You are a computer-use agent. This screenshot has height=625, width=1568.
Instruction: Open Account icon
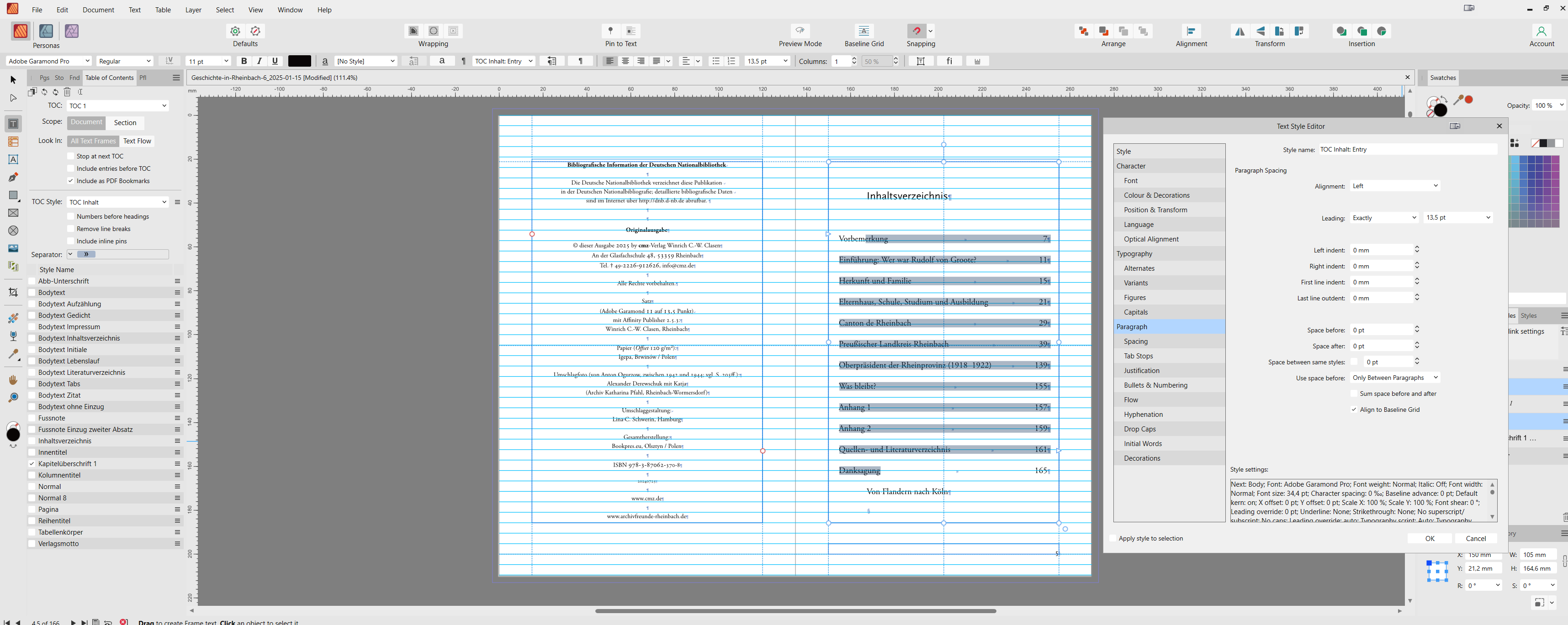tap(1541, 31)
